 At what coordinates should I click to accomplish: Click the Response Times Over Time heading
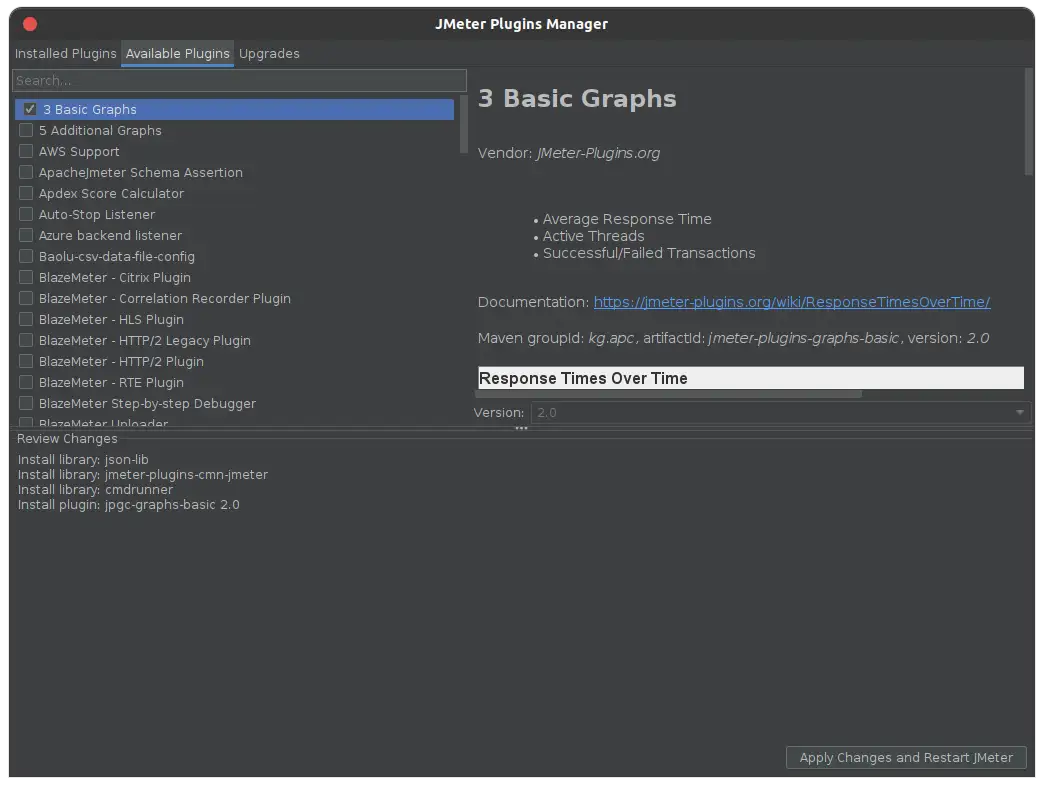click(583, 378)
